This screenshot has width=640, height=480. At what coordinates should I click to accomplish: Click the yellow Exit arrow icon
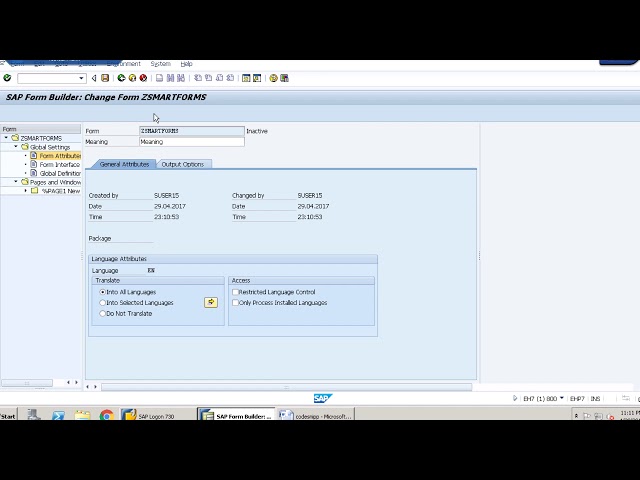click(132, 78)
